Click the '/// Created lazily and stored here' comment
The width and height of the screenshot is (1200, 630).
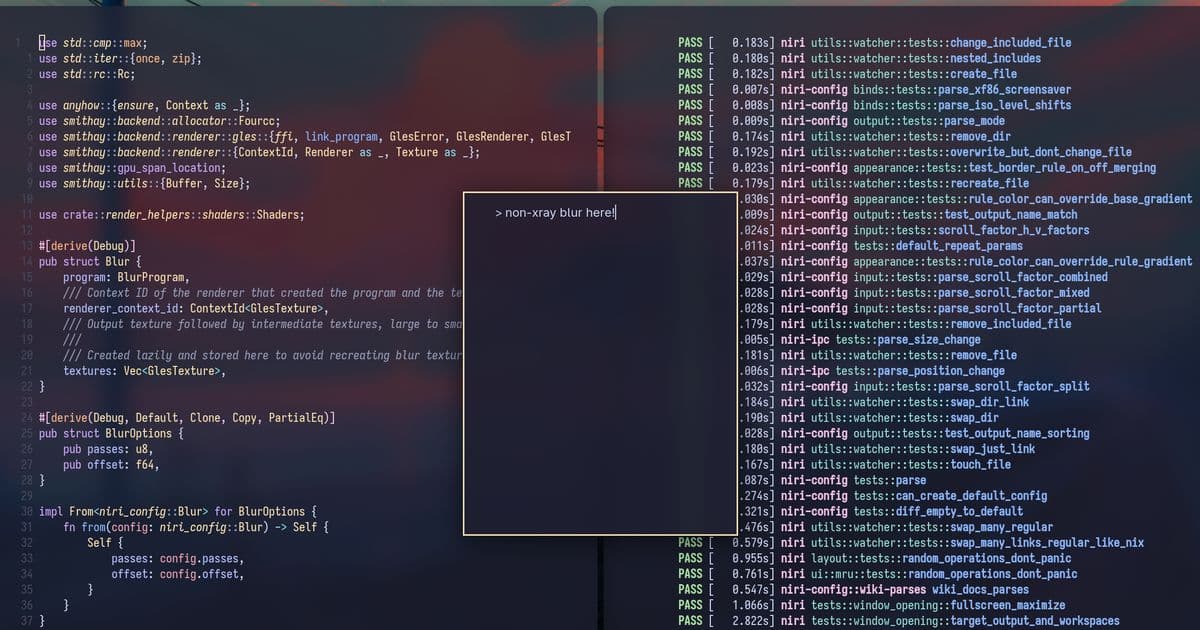[x=262, y=355]
